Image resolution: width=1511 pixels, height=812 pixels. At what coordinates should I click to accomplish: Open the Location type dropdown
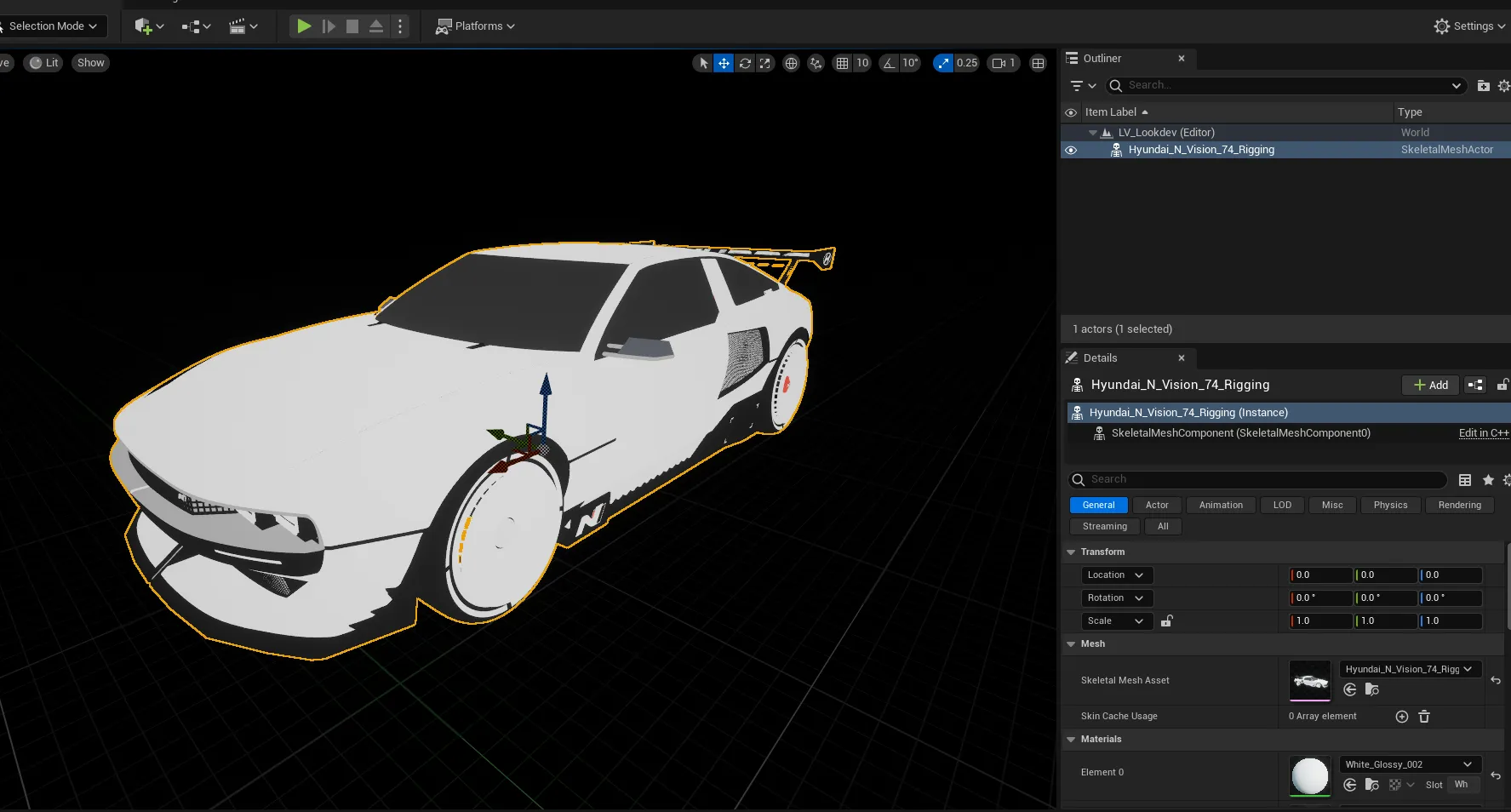(x=1117, y=575)
